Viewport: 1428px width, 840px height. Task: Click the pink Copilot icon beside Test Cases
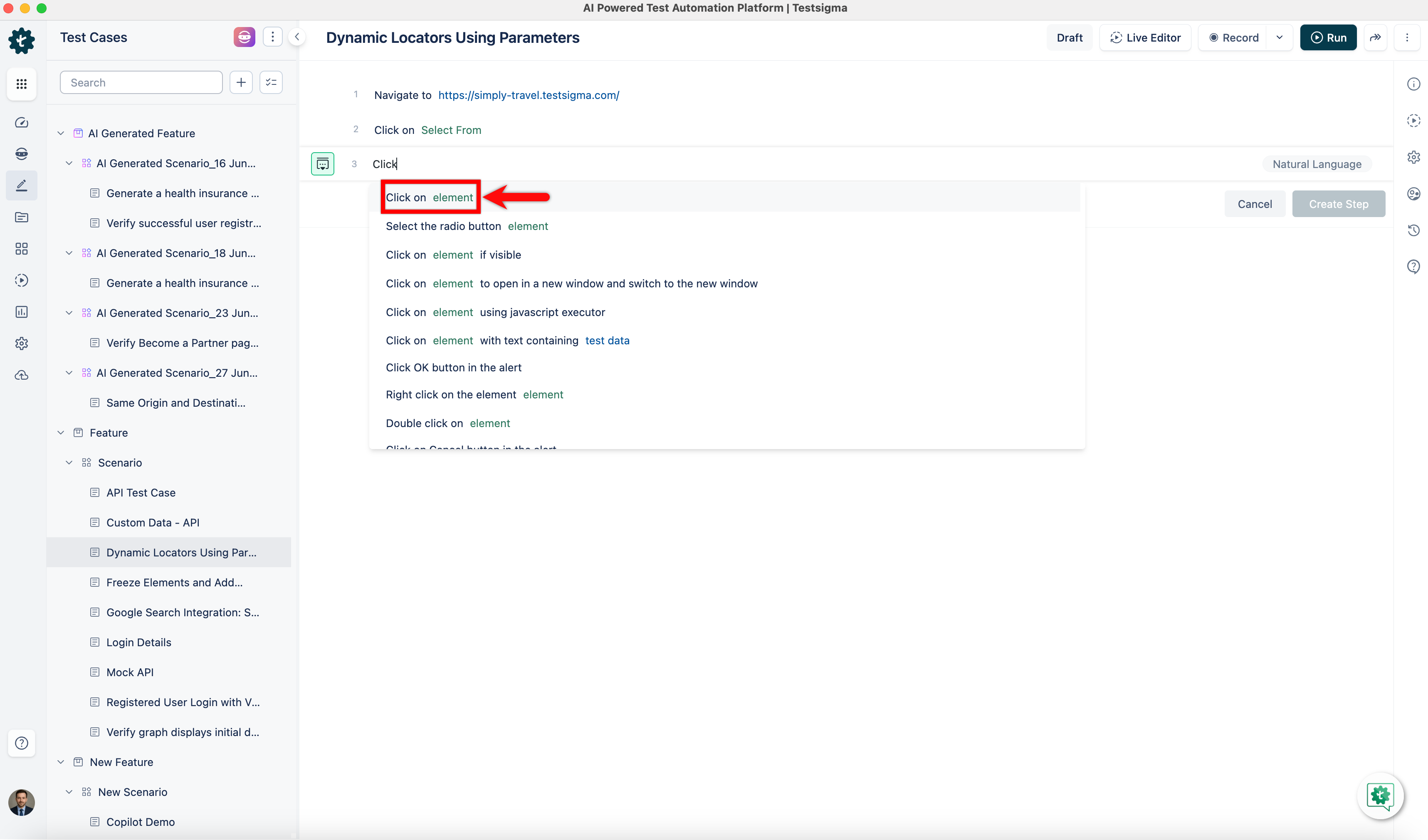coord(244,37)
